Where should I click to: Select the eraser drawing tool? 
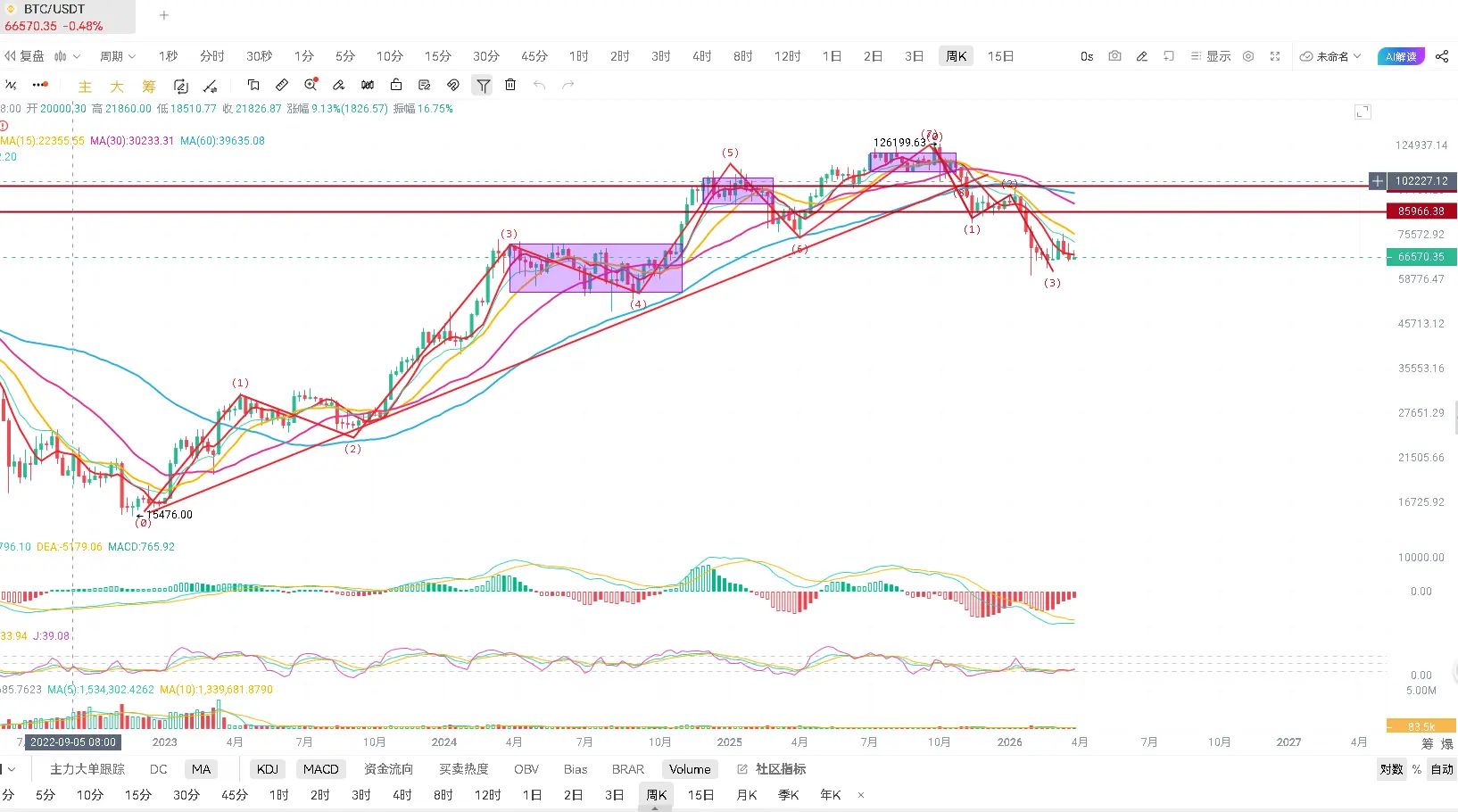[x=339, y=85]
